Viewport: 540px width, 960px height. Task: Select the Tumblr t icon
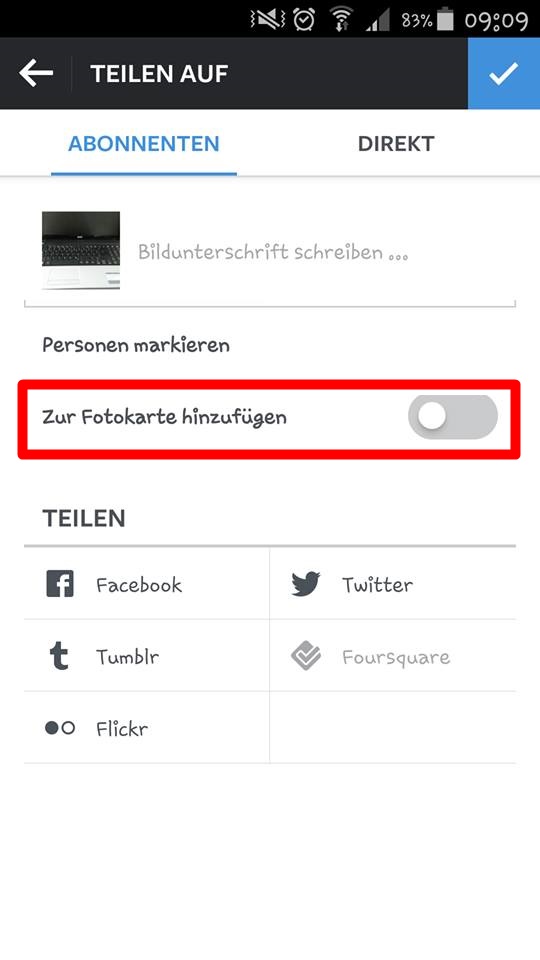click(x=59, y=656)
